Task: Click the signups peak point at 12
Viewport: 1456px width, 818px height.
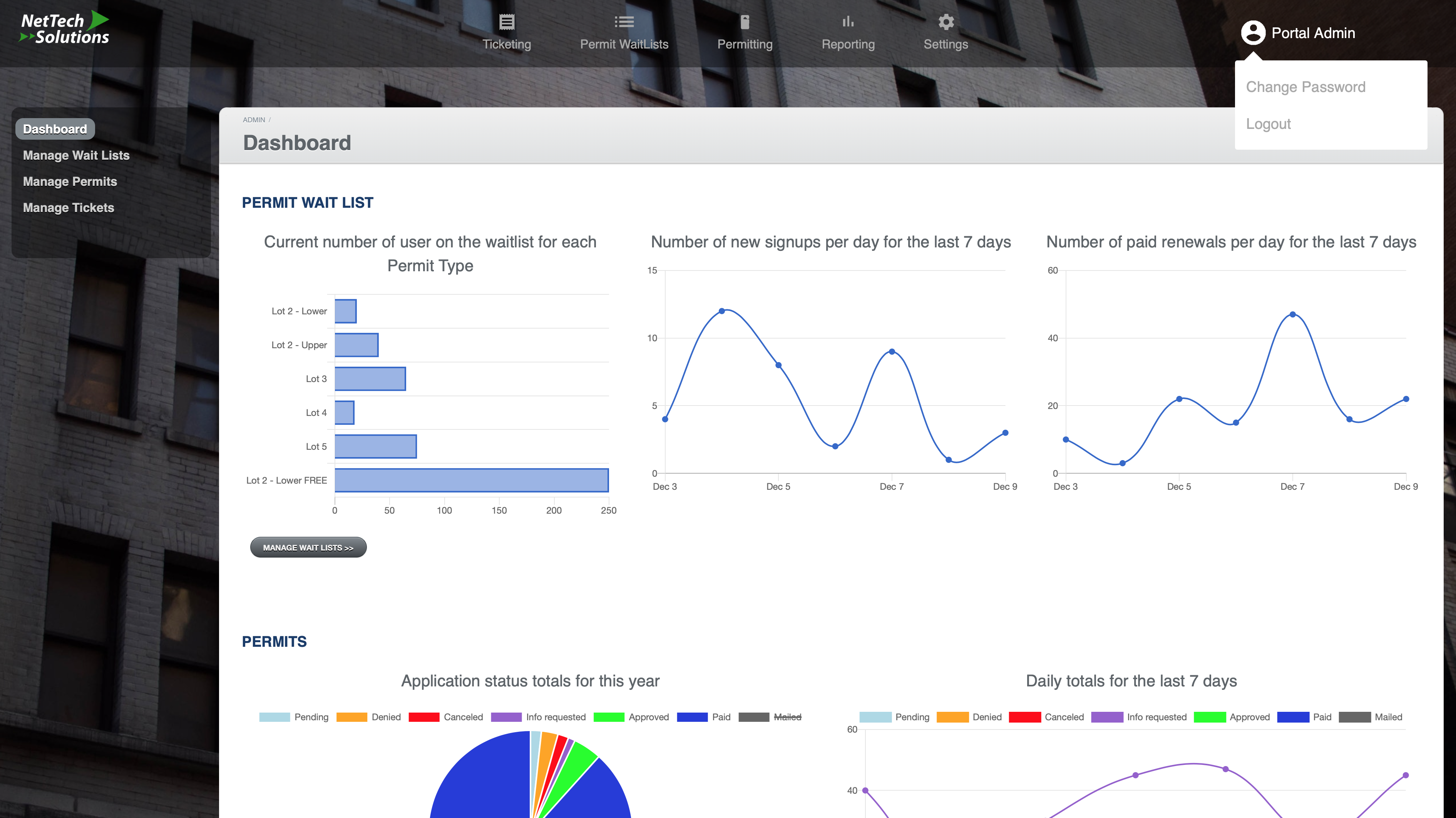Action: pos(722,311)
